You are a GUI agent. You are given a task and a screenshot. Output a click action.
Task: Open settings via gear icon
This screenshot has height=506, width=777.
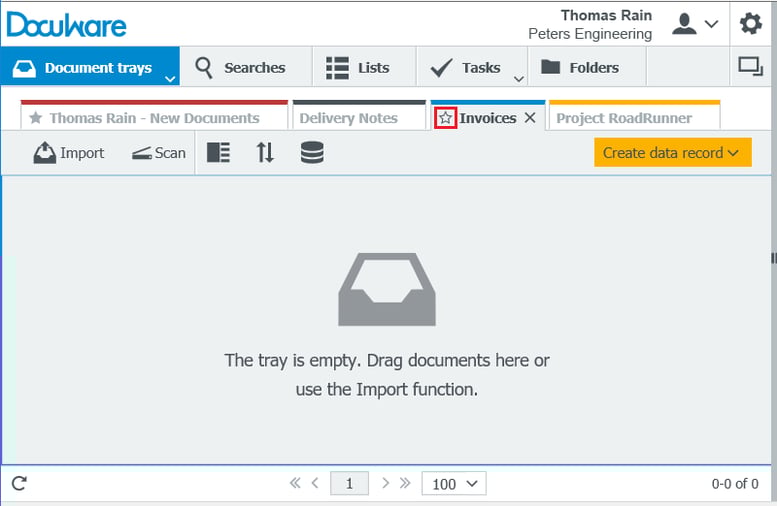[750, 24]
